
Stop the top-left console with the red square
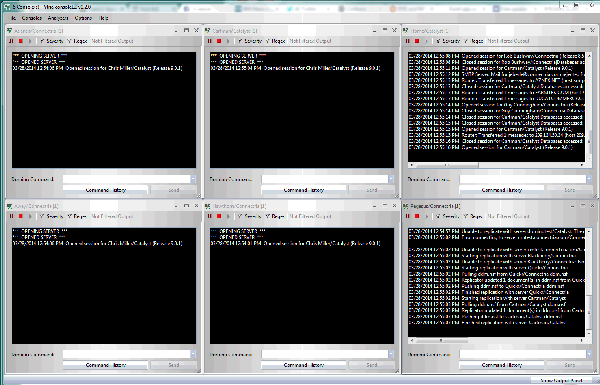[21, 41]
